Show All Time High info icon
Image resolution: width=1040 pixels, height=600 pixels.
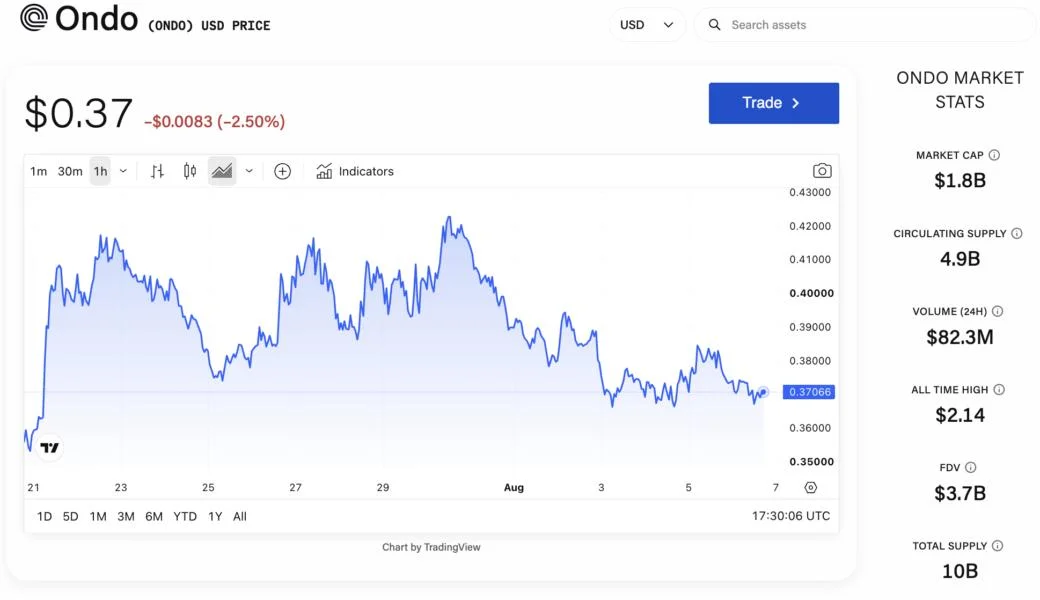tap(999, 390)
